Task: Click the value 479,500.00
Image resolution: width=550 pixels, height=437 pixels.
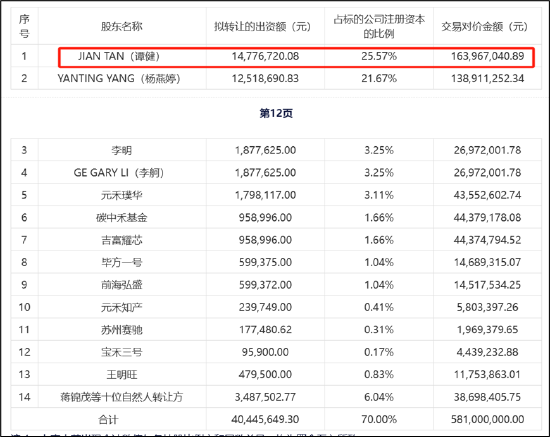Action: click(x=265, y=375)
